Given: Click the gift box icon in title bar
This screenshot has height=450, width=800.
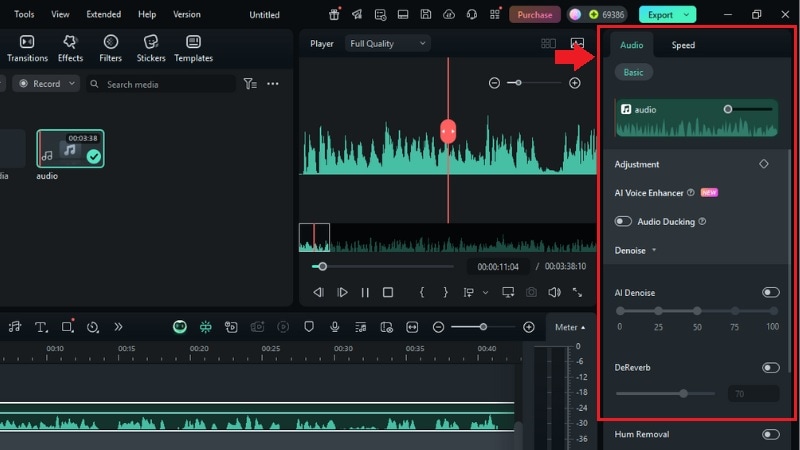Looking at the screenshot, I should (x=334, y=14).
